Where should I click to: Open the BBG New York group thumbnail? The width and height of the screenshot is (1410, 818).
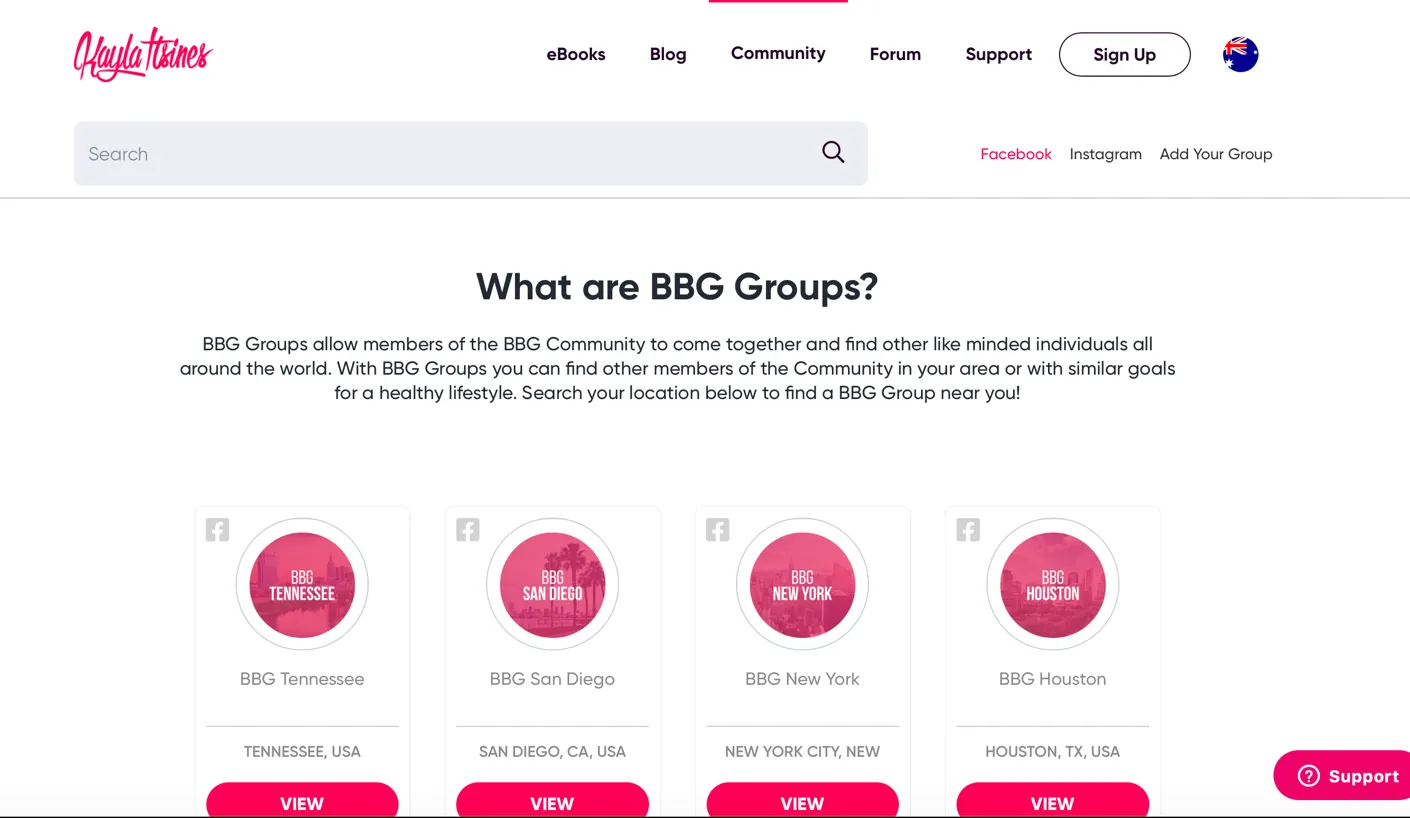802,585
